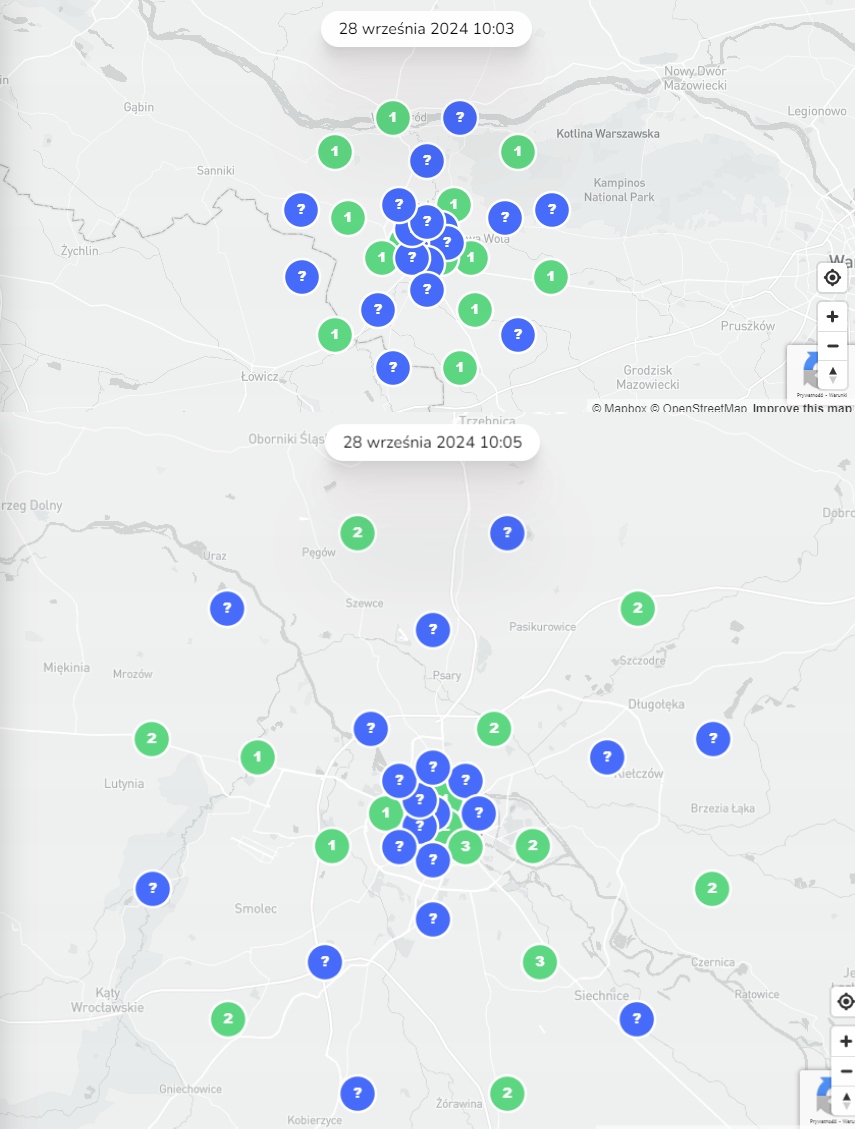This screenshot has width=855, height=1129.
Task: Click the locate-me icon on the 10:03 map
Action: tap(832, 277)
